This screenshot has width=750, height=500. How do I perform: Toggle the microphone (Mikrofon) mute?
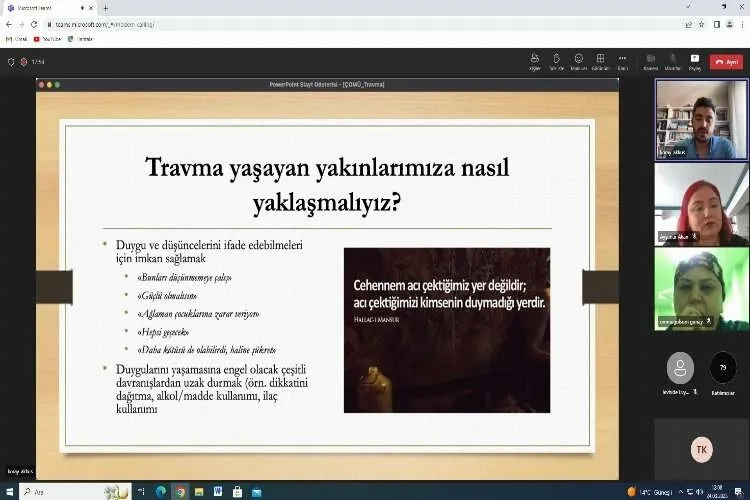tap(671, 60)
